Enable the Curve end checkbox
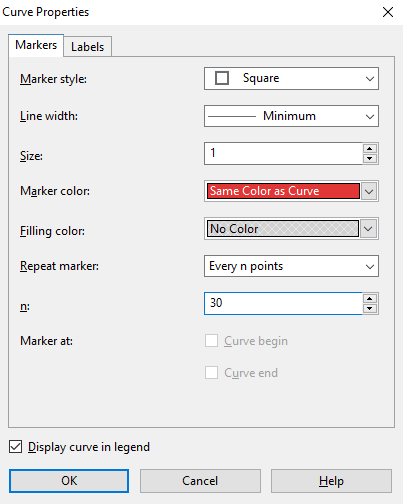 pyautogui.click(x=211, y=373)
